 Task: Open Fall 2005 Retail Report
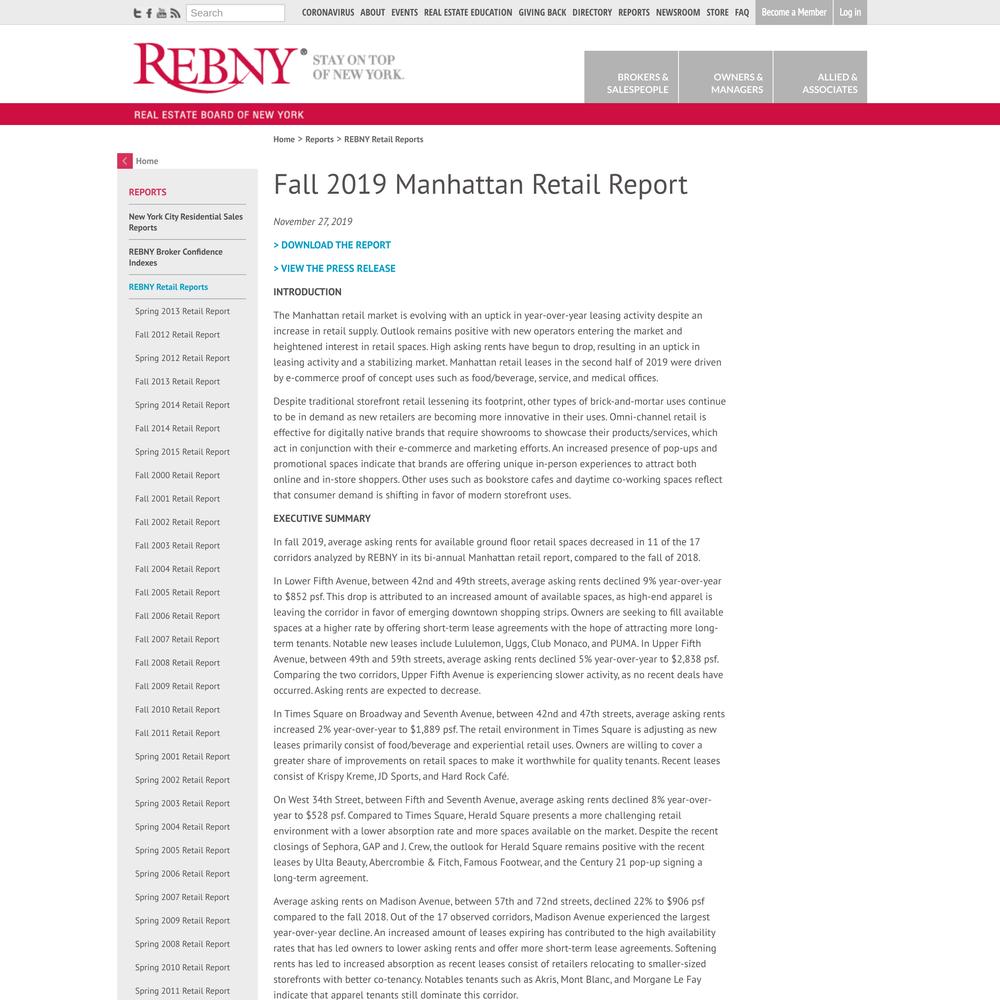tap(177, 592)
